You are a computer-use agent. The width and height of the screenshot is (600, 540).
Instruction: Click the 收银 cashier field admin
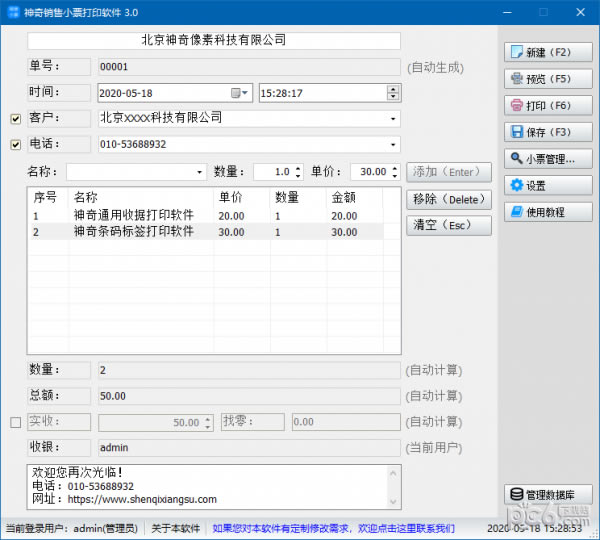[x=249, y=448]
